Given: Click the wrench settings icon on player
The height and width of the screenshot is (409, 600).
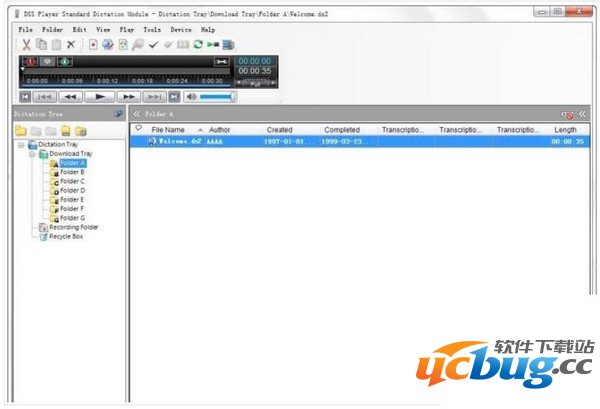Looking at the screenshot, I should pos(221,62).
